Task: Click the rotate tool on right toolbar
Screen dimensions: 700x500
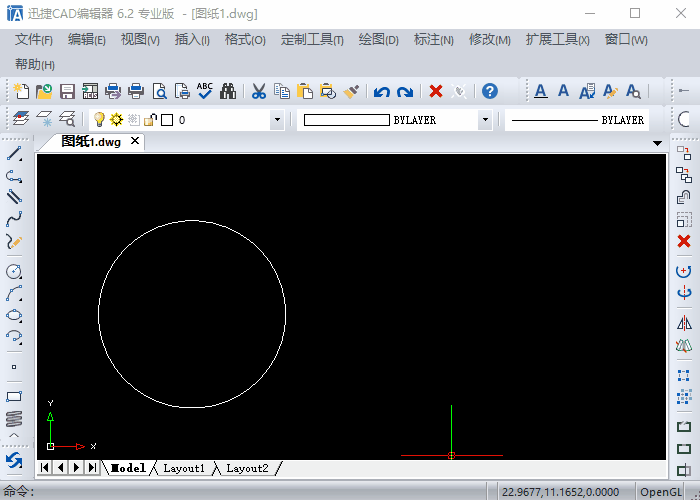Action: click(684, 271)
